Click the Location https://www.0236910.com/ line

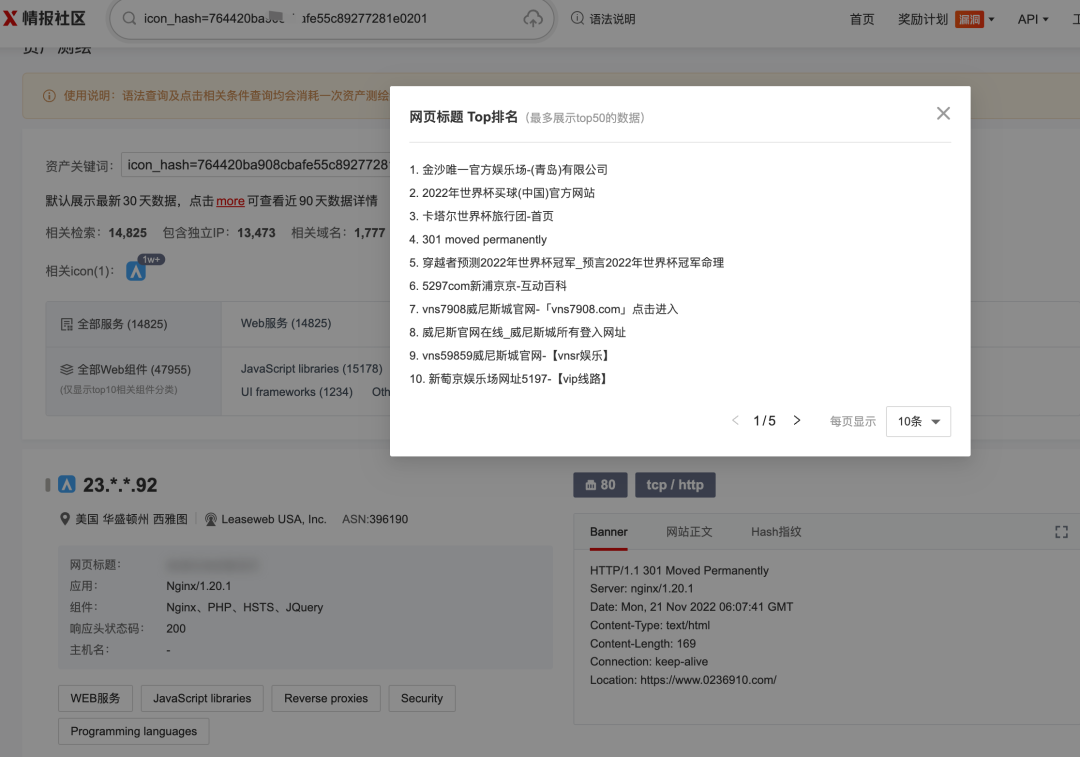[683, 681]
